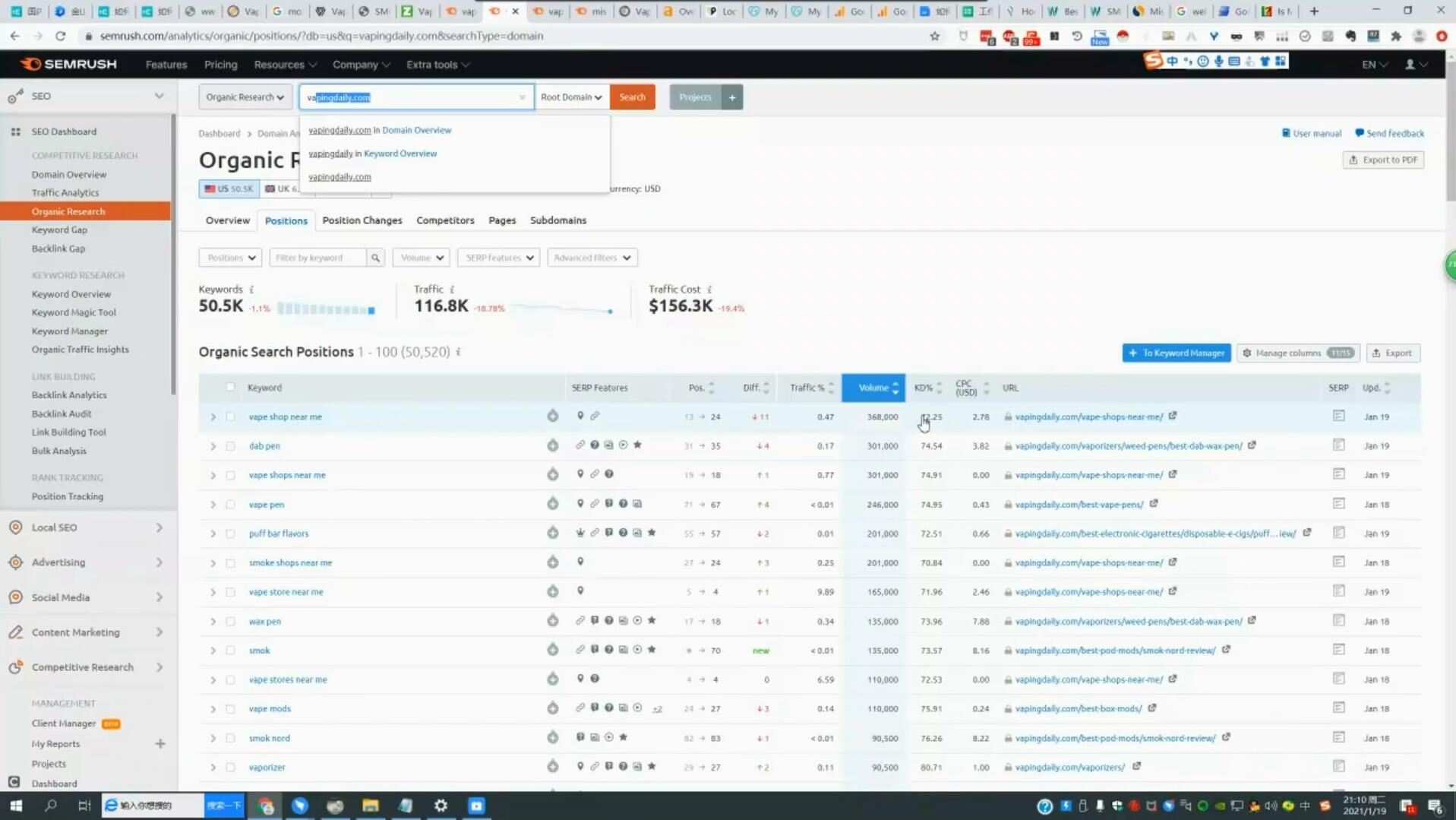1456x820 pixels.
Task: Open SERP snapshot for vape shop near me
Action: pos(1338,416)
